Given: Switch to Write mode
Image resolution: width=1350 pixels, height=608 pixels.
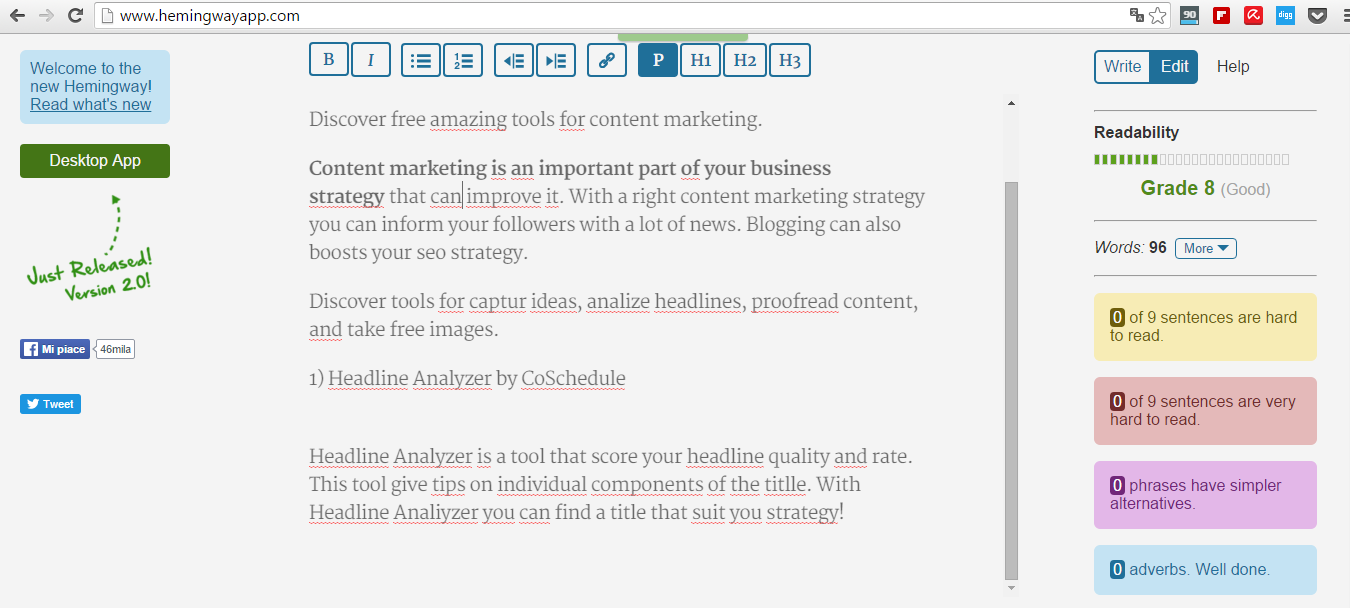Looking at the screenshot, I should point(1122,67).
